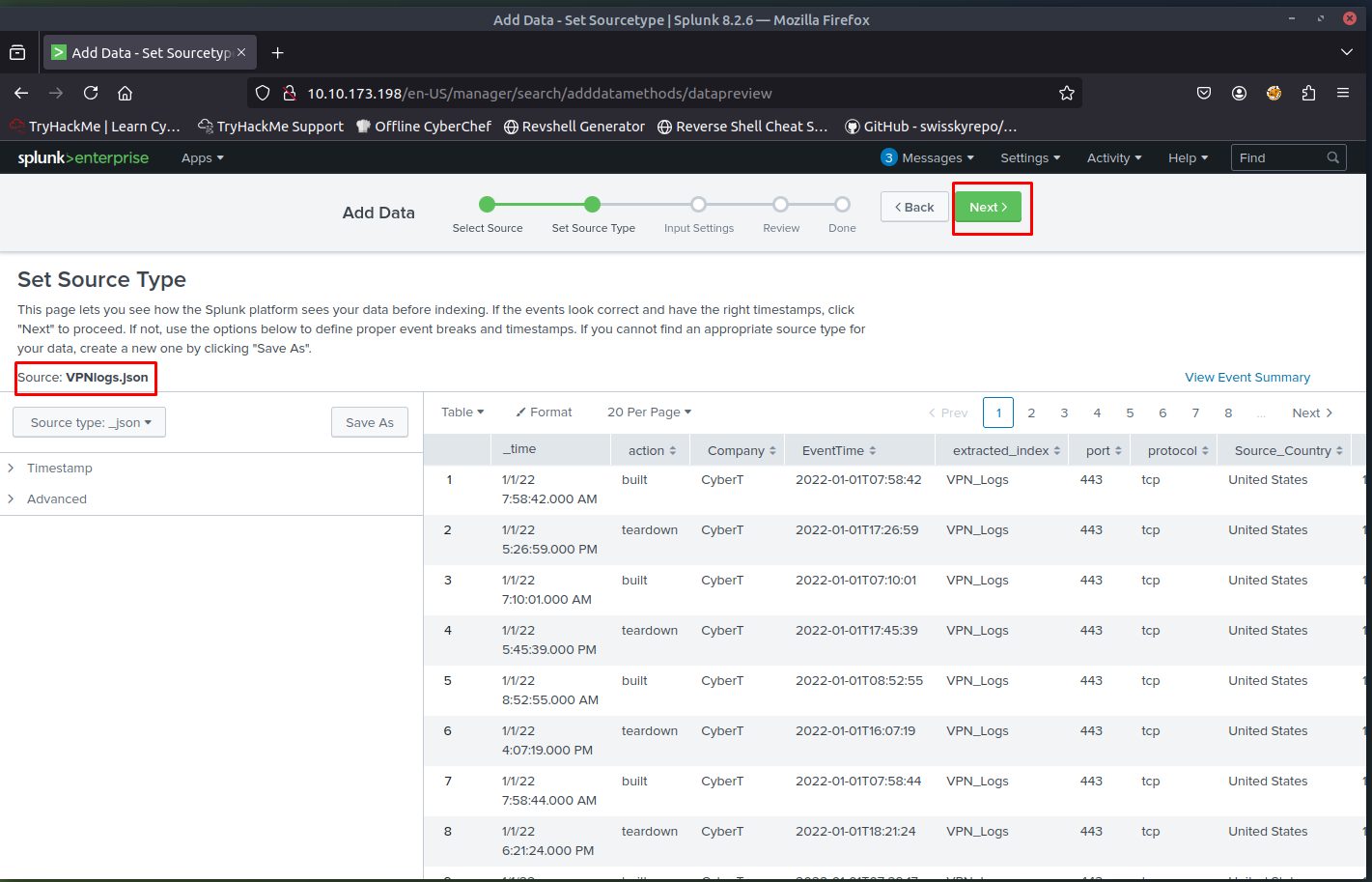
Task: Open the Activity menu
Action: coord(1114,157)
